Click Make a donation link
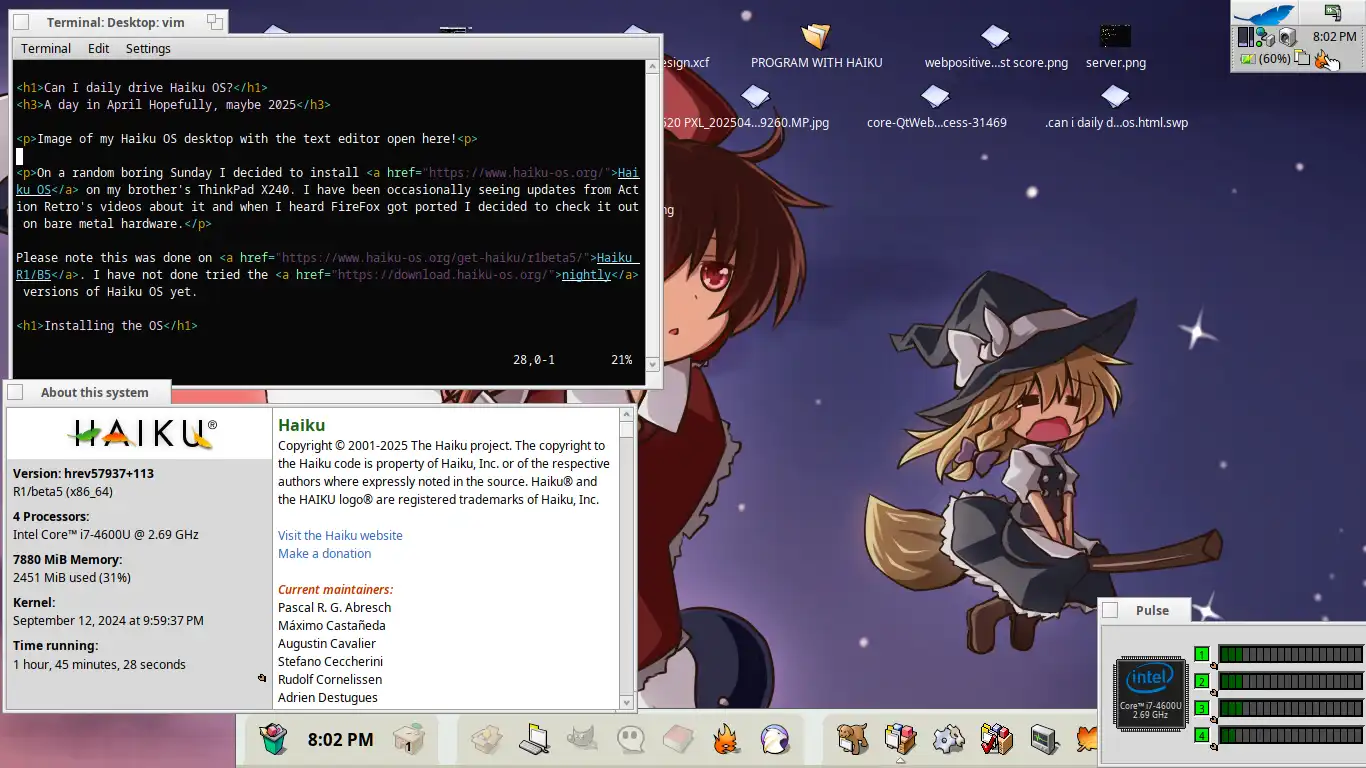 click(x=324, y=553)
